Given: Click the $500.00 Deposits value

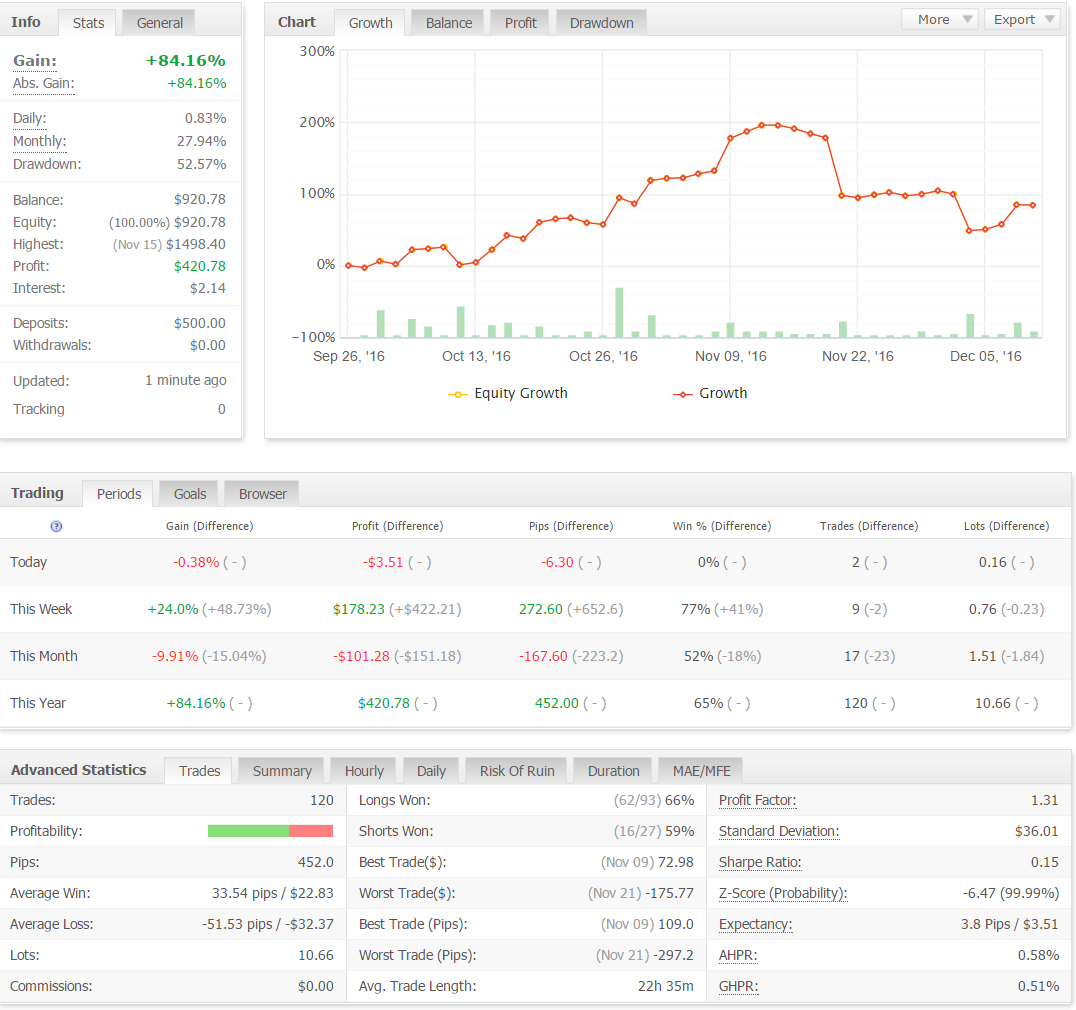Looking at the screenshot, I should [x=200, y=323].
